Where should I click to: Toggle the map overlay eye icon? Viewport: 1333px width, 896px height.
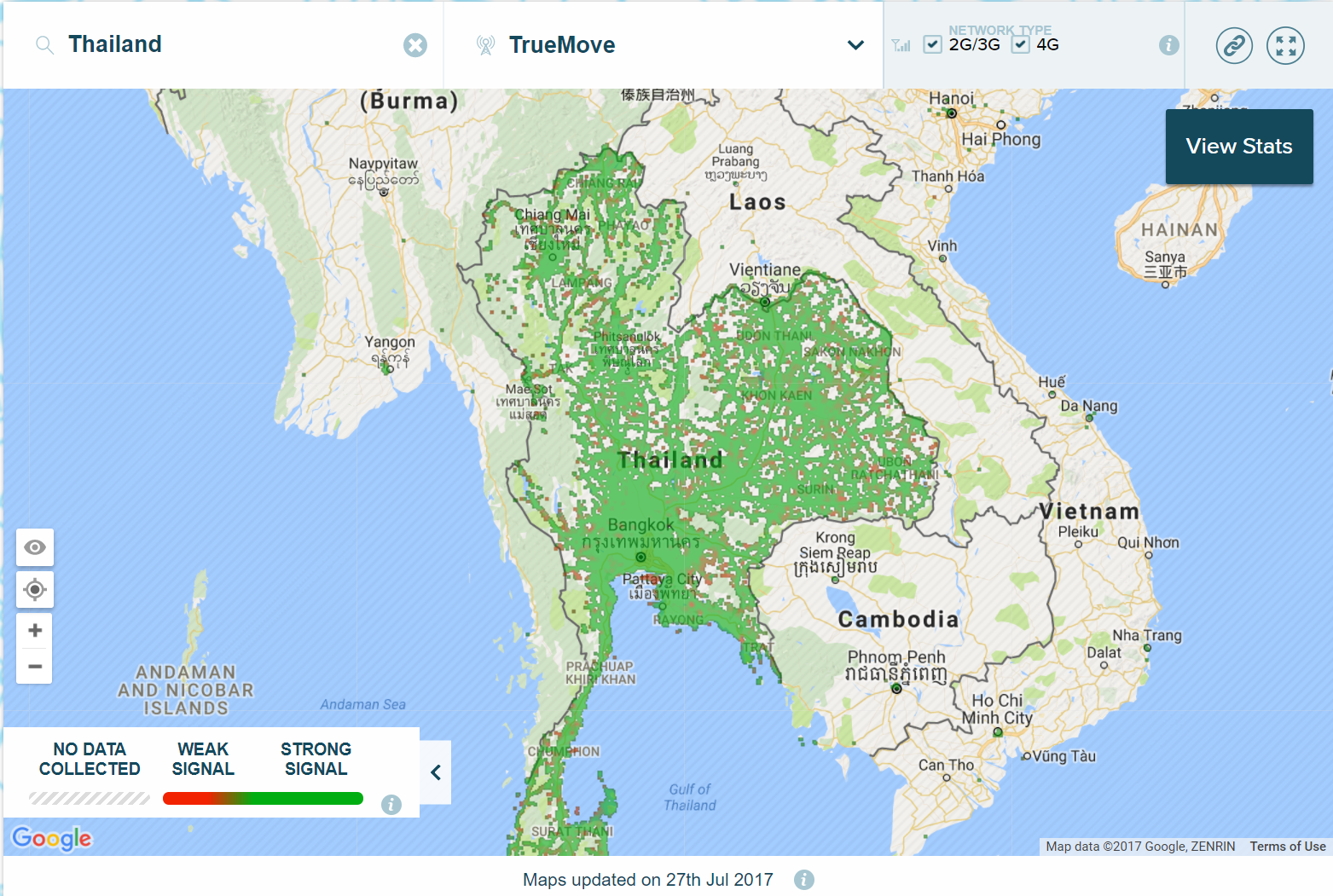point(35,547)
